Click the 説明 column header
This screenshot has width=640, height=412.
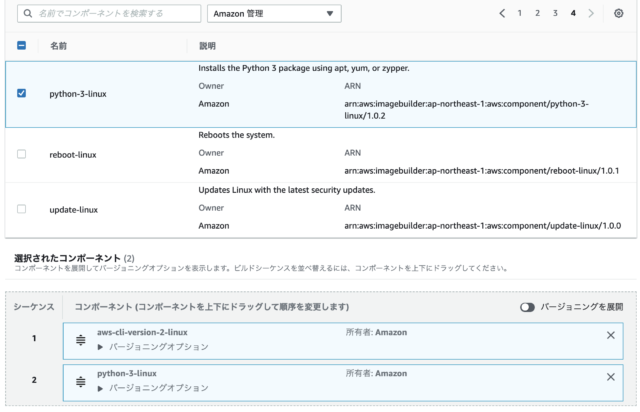click(207, 46)
